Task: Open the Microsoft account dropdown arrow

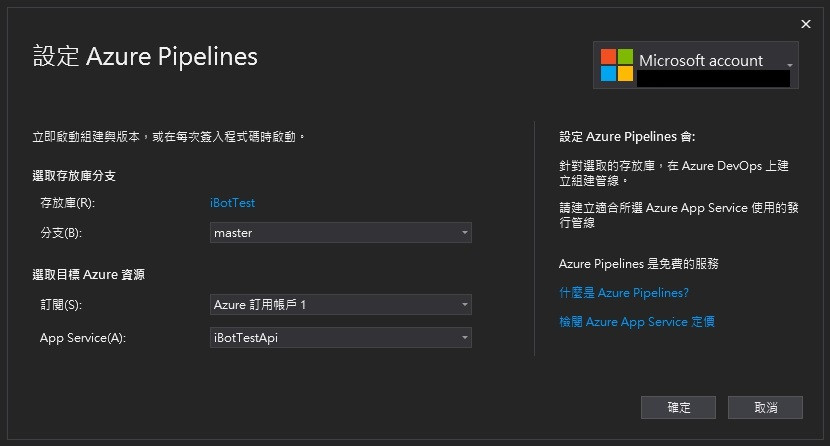Action: 790,65
